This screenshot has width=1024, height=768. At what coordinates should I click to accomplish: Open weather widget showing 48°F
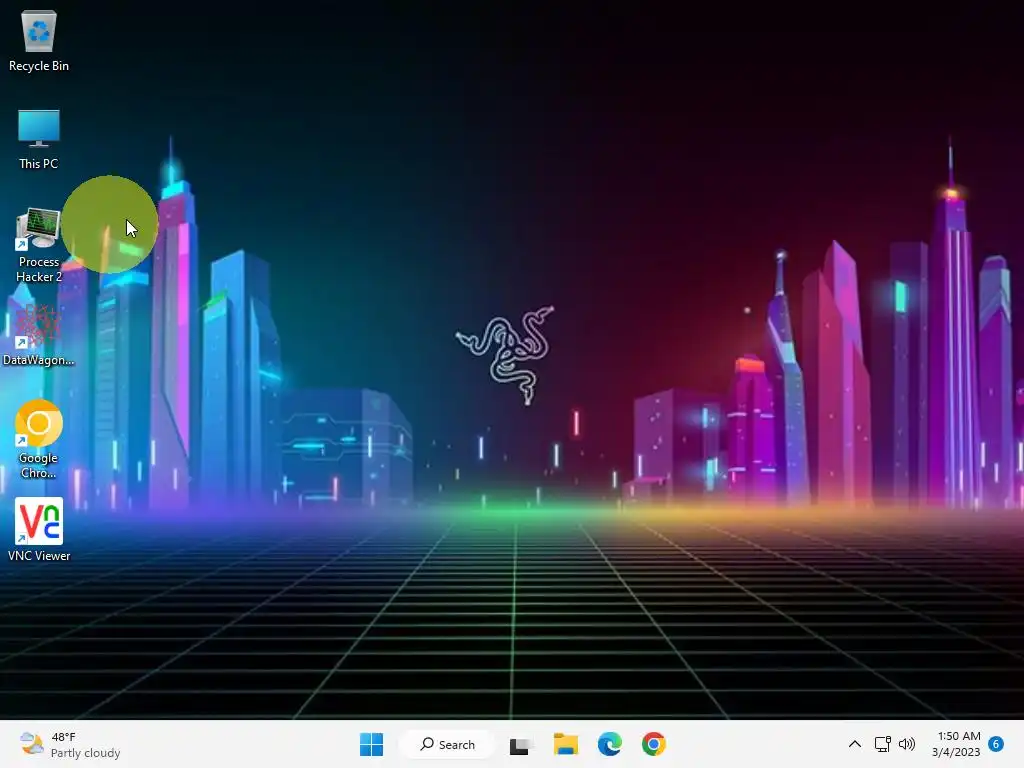(x=71, y=744)
